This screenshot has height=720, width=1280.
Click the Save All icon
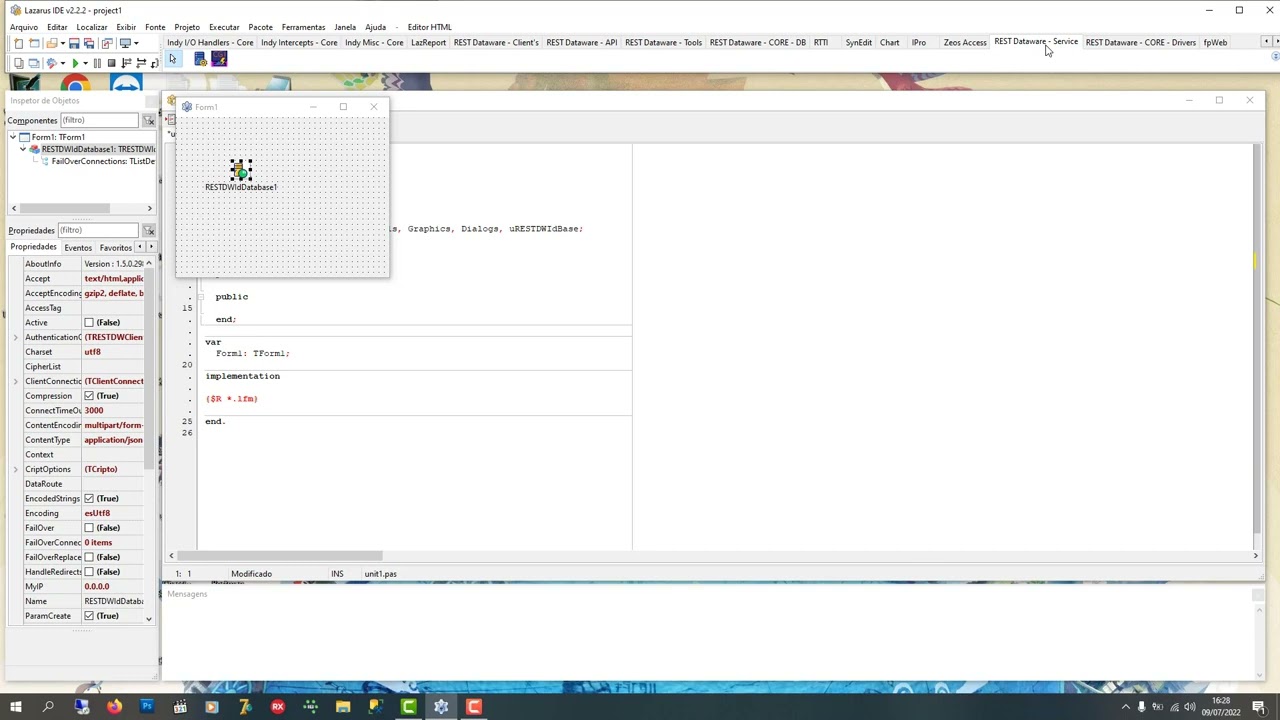click(x=89, y=44)
